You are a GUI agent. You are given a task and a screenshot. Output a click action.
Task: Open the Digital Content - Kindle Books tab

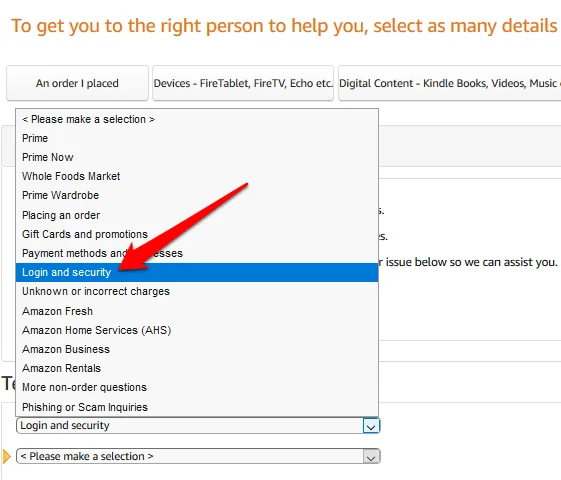click(449, 83)
